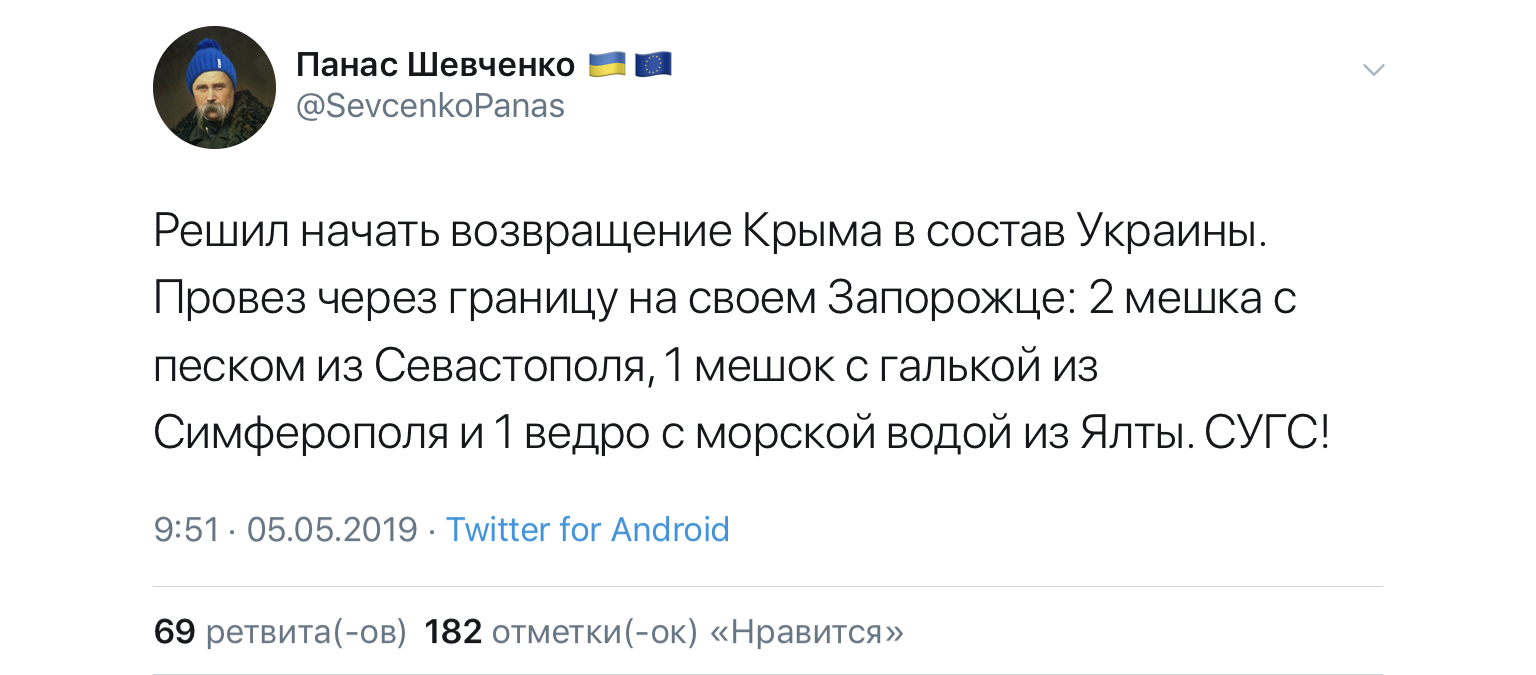The height and width of the screenshot is (675, 1536).
Task: Click the ретвита(-ов) label
Action: click(x=306, y=632)
